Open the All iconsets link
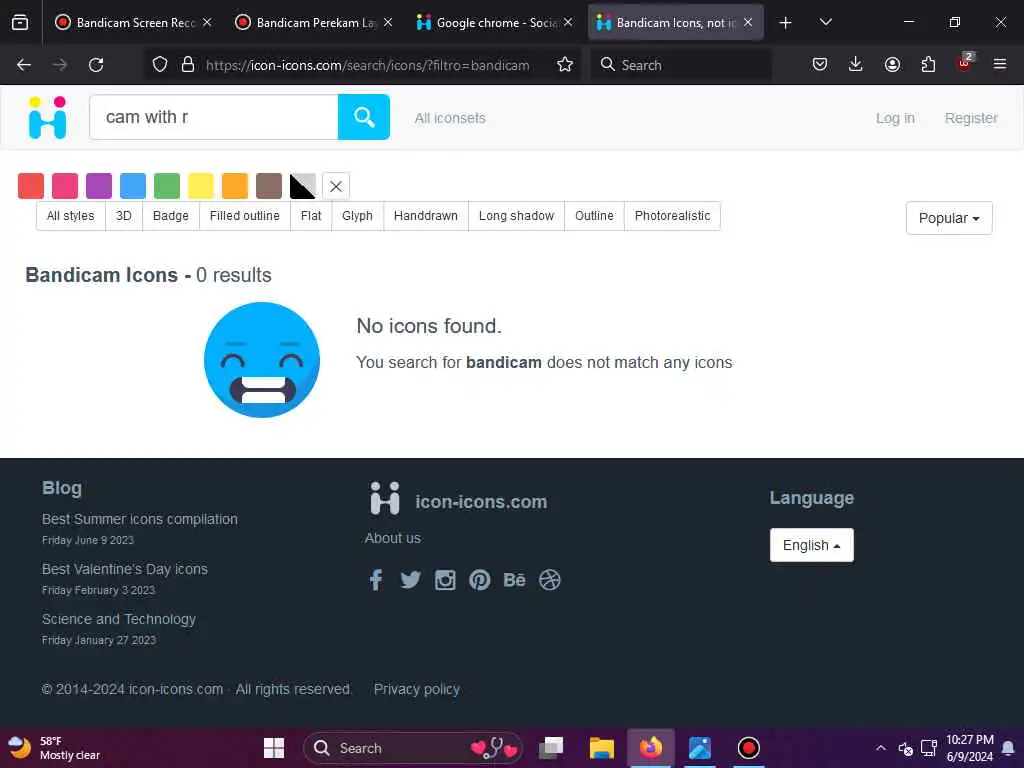 (450, 118)
